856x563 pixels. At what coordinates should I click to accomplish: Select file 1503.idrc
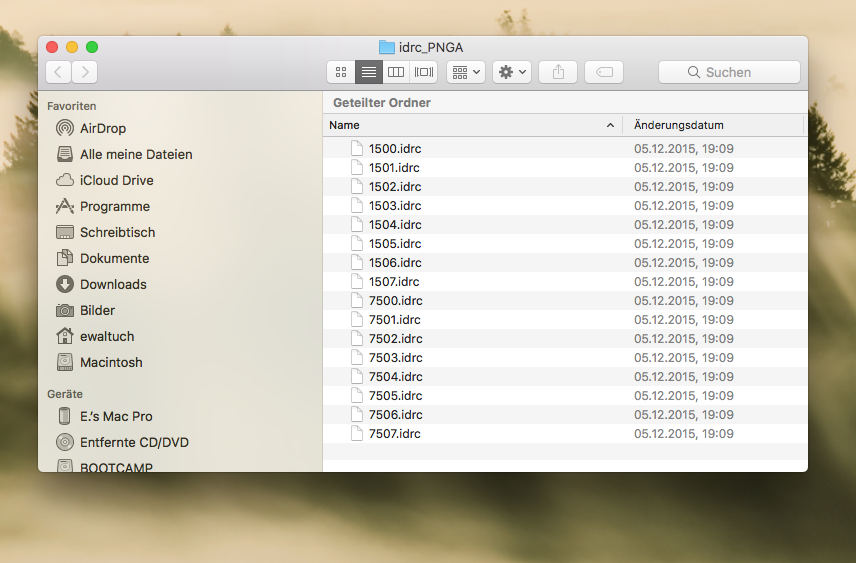point(565,206)
